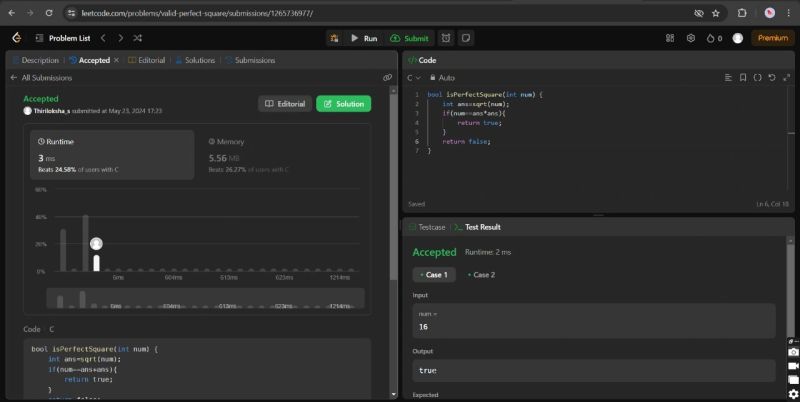Select Case 1 result
The height and width of the screenshot is (402, 800).
[x=434, y=275]
